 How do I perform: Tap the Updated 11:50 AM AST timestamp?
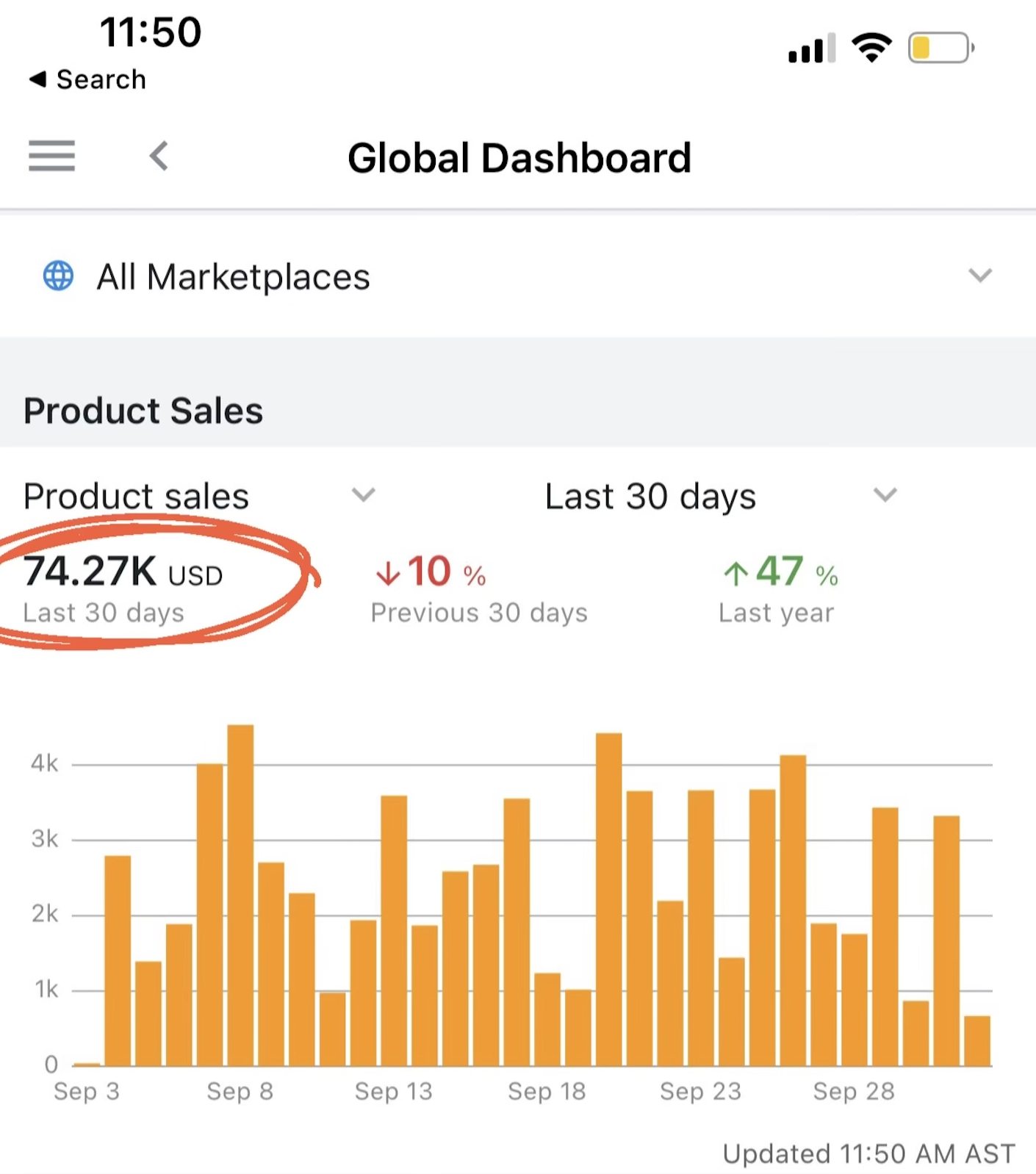868,1153
